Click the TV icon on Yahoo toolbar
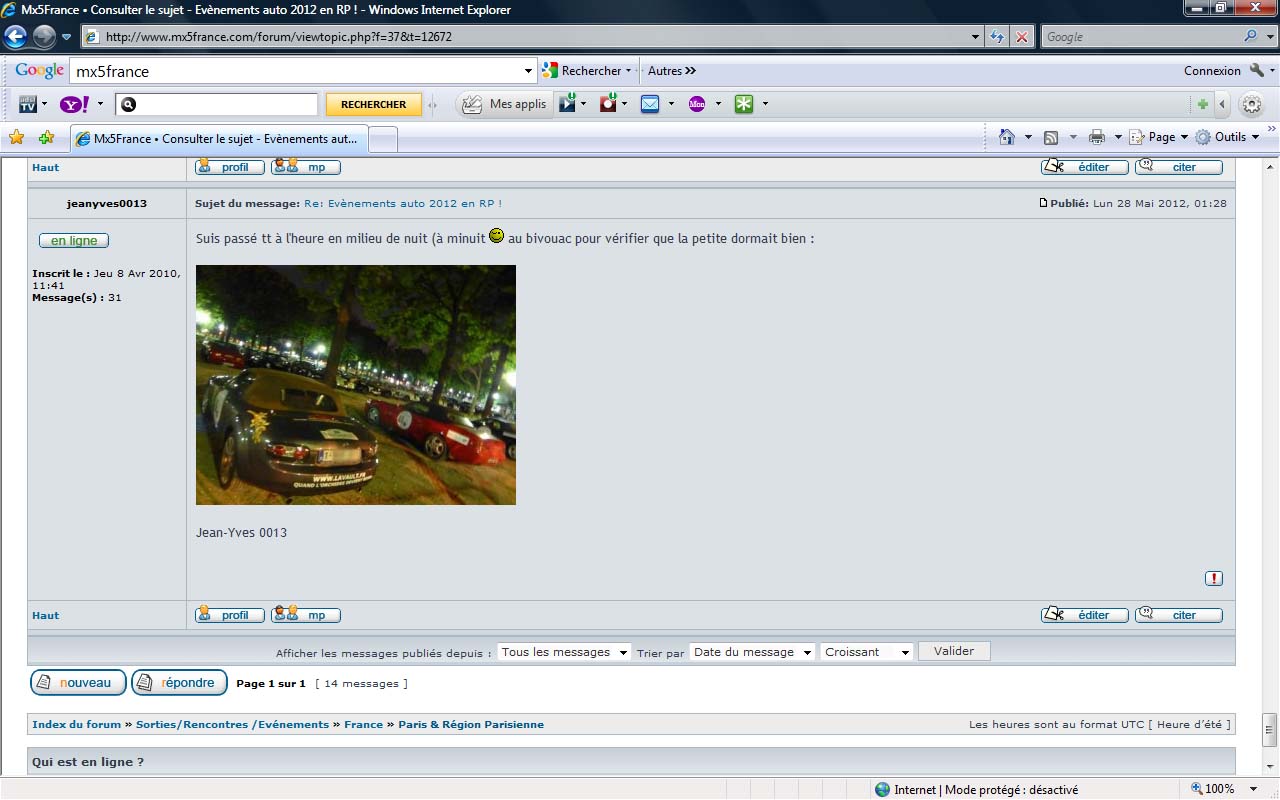The height and width of the screenshot is (800, 1280). coord(28,104)
